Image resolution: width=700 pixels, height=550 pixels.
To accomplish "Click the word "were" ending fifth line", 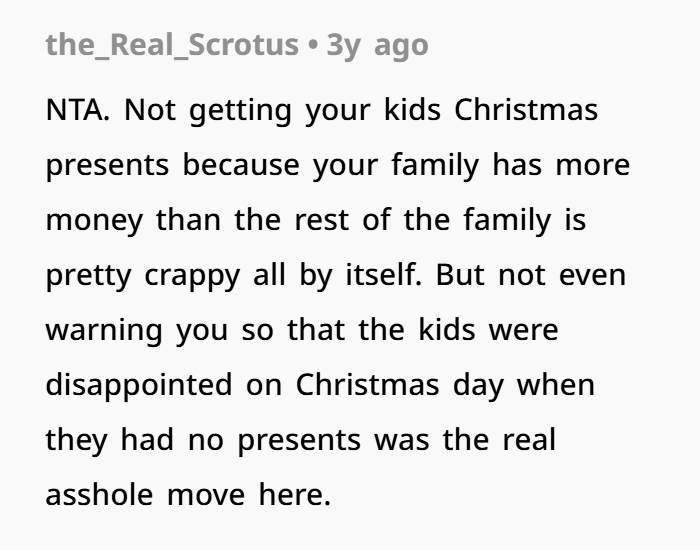I will pyautogui.click(x=523, y=329).
